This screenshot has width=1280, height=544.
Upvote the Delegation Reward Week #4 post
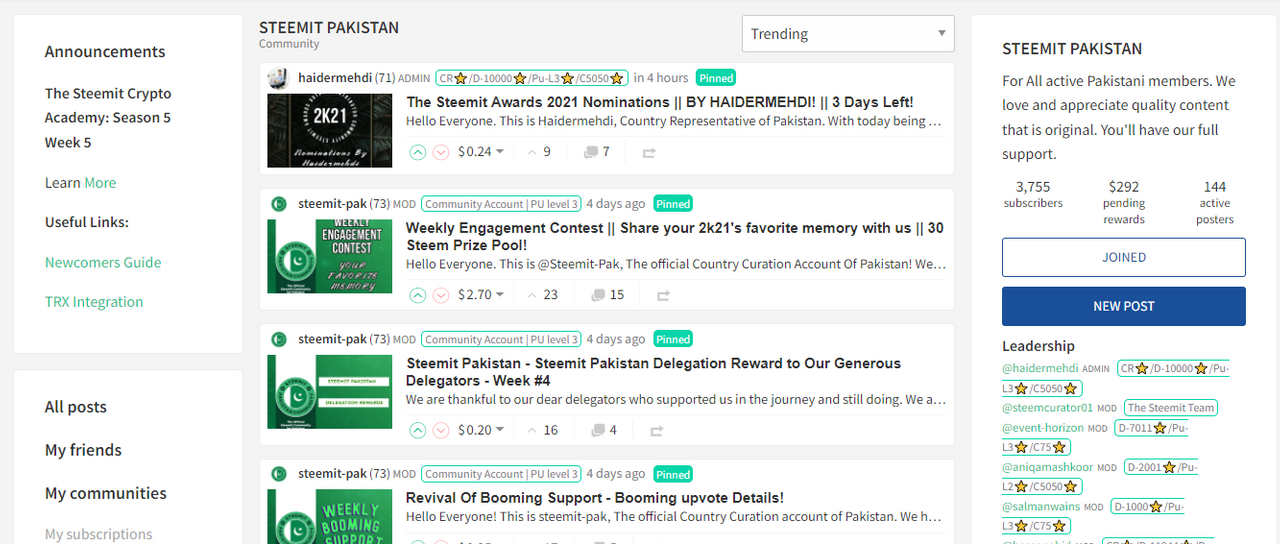click(x=418, y=430)
